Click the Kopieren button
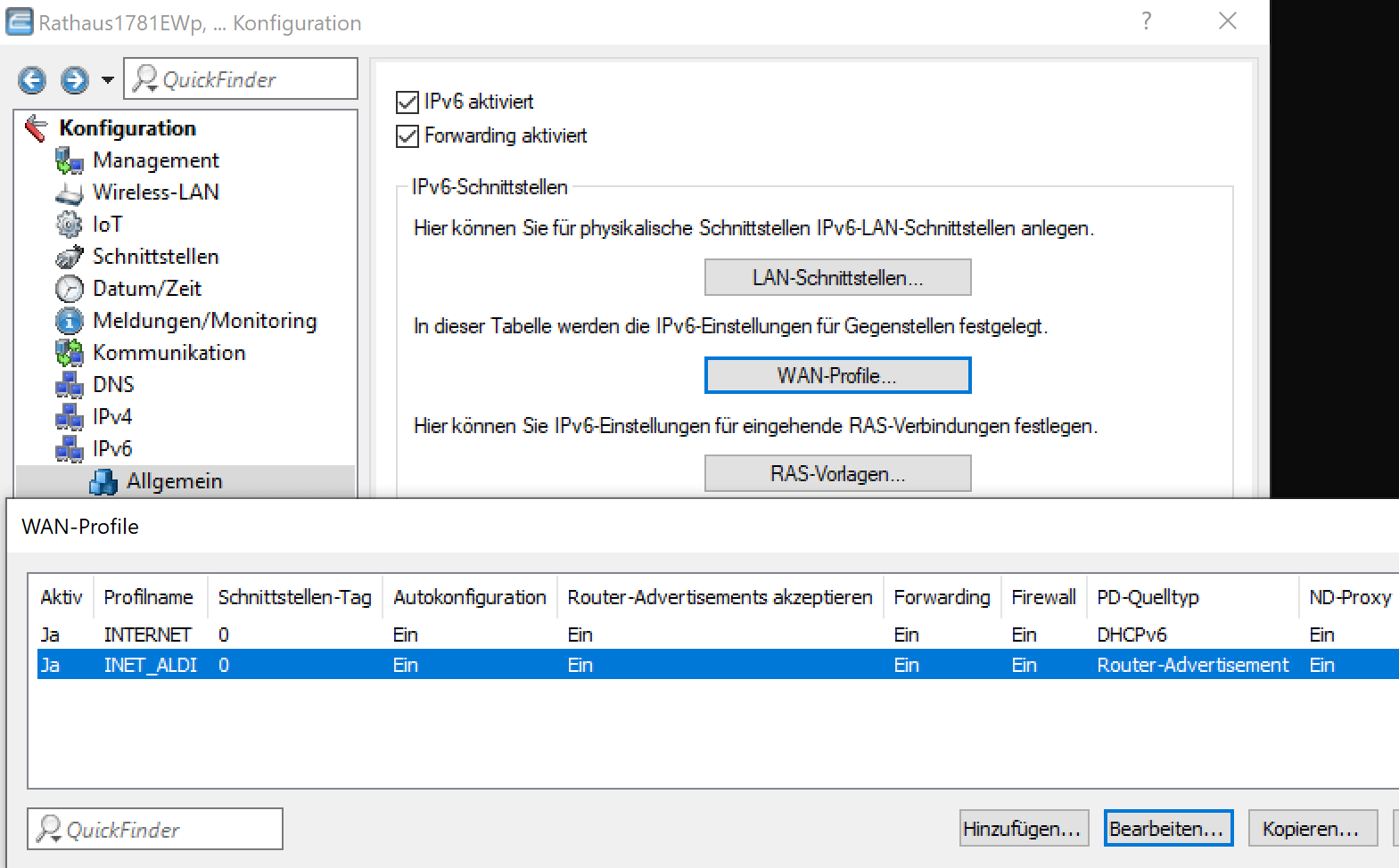This screenshot has width=1399, height=868. coord(1313,829)
